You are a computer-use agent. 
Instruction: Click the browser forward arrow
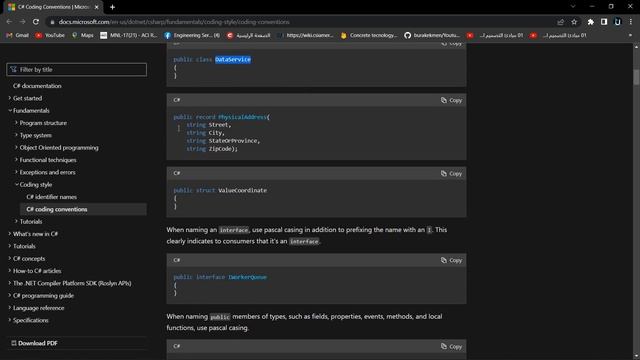(22, 22)
